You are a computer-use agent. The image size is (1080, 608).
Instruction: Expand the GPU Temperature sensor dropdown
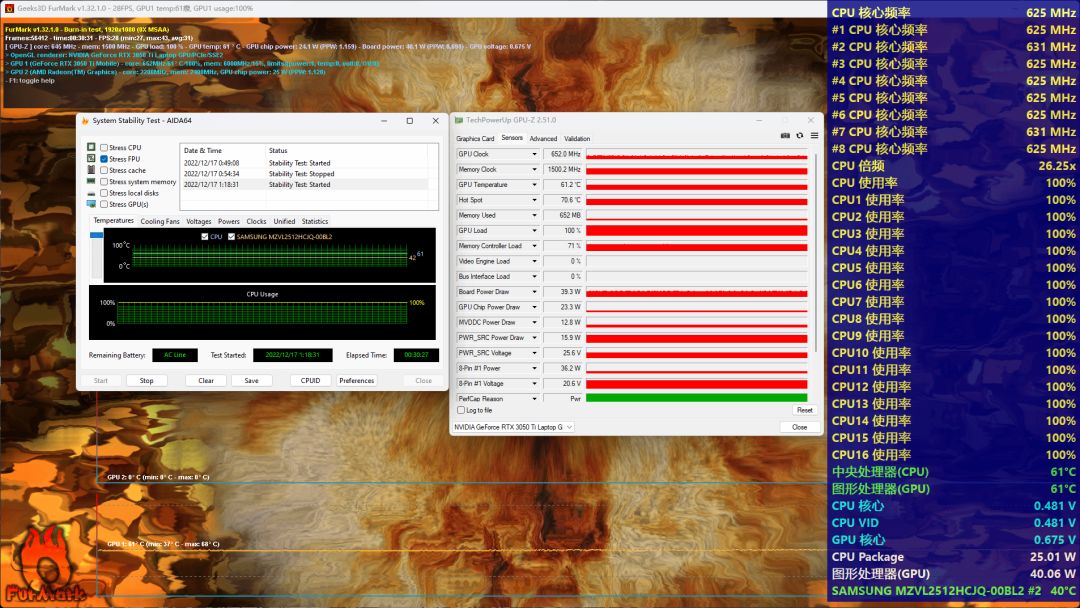tap(533, 185)
